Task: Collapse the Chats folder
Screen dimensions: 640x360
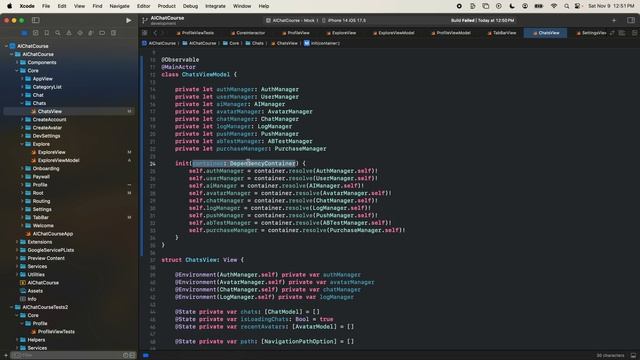Action: (22, 103)
